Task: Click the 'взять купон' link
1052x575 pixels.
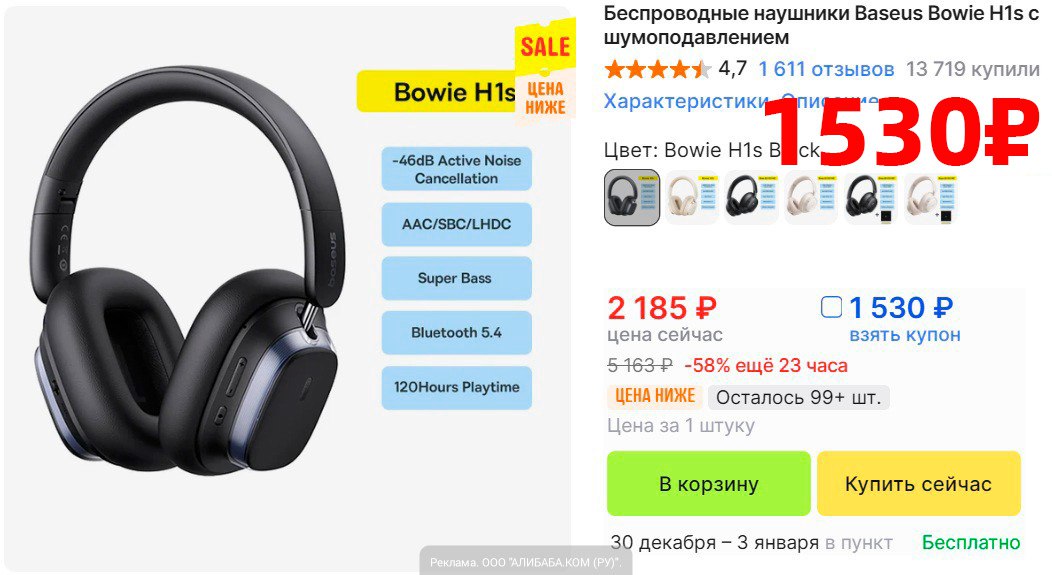Action: (x=905, y=335)
